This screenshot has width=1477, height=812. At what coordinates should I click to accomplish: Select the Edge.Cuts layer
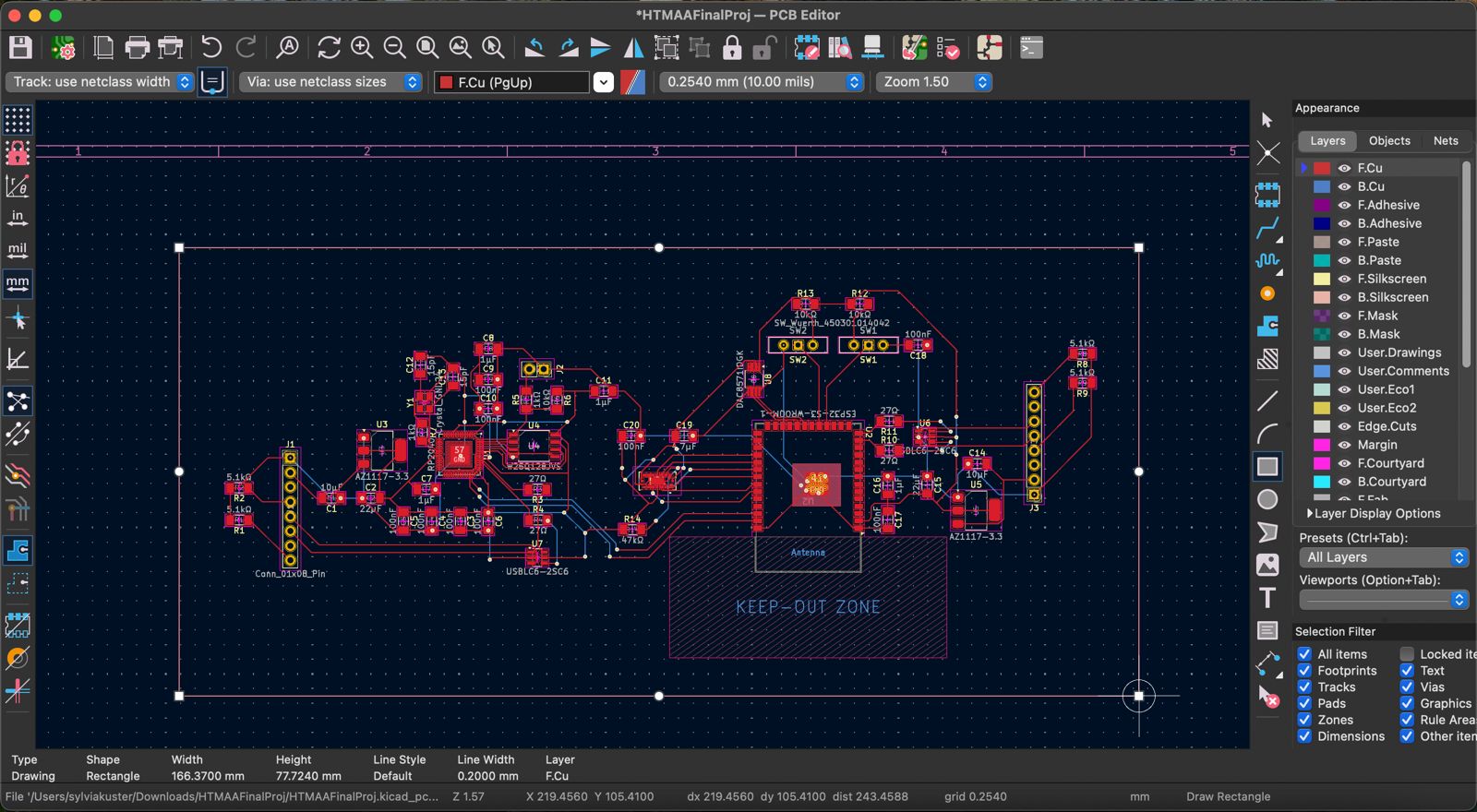[1387, 426]
